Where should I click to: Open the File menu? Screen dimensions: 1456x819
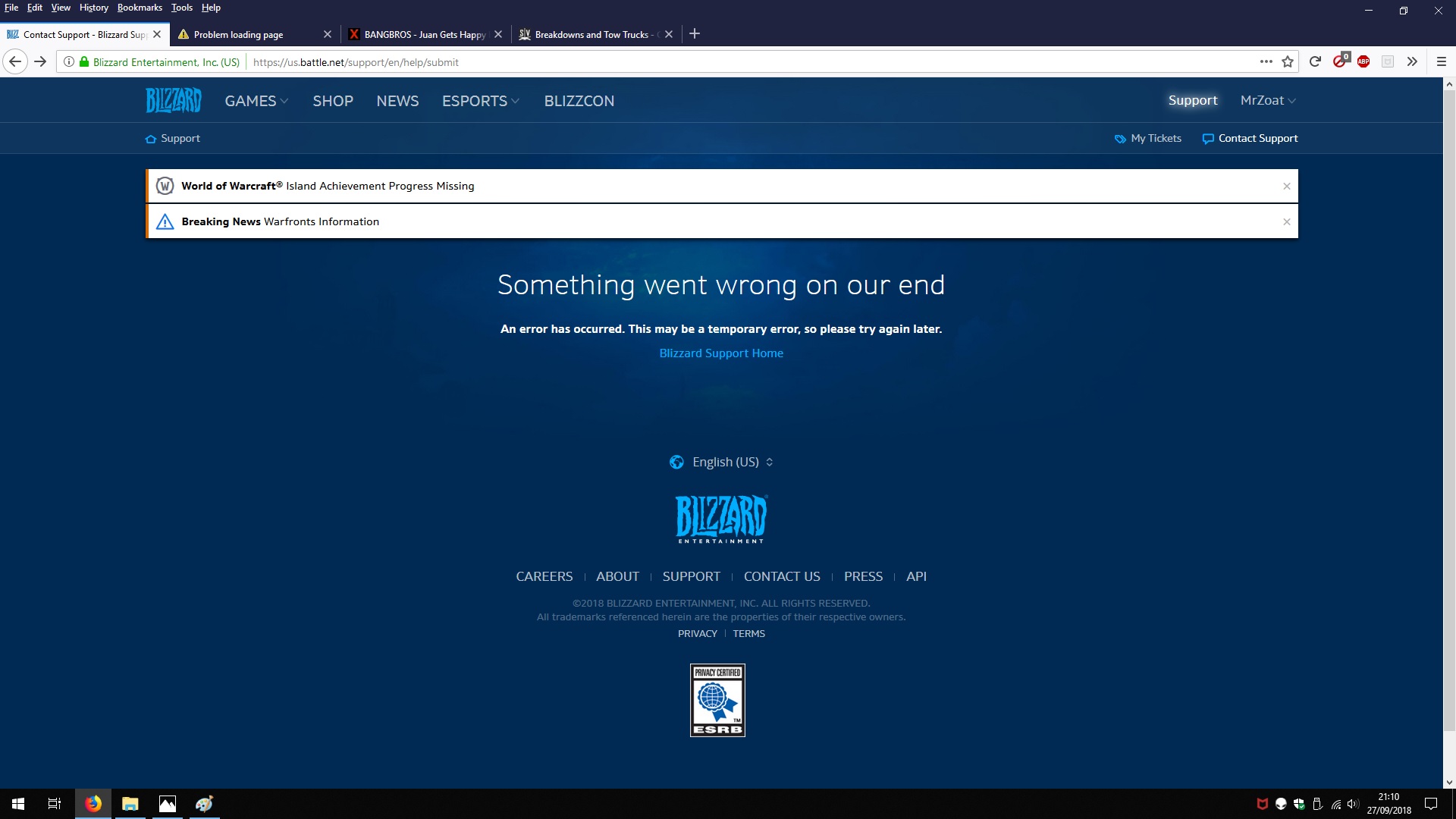(11, 8)
